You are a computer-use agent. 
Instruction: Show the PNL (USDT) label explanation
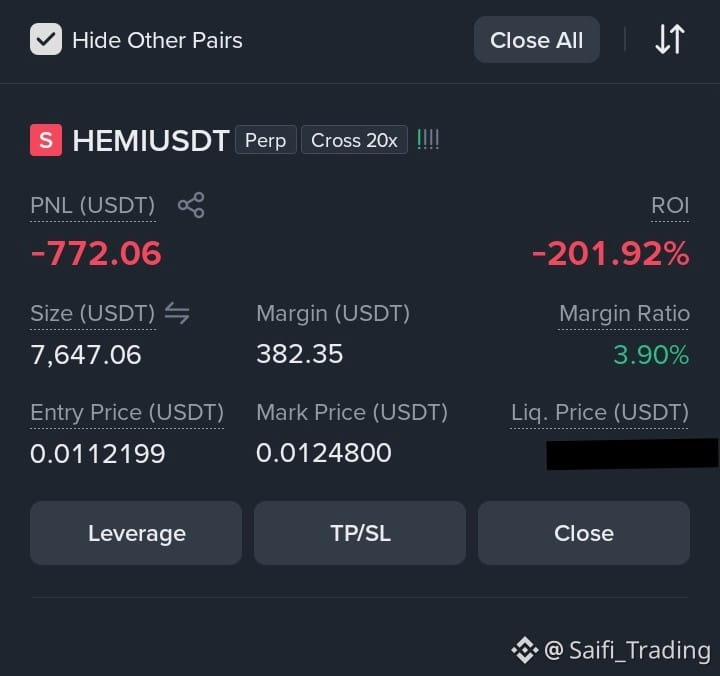(93, 205)
